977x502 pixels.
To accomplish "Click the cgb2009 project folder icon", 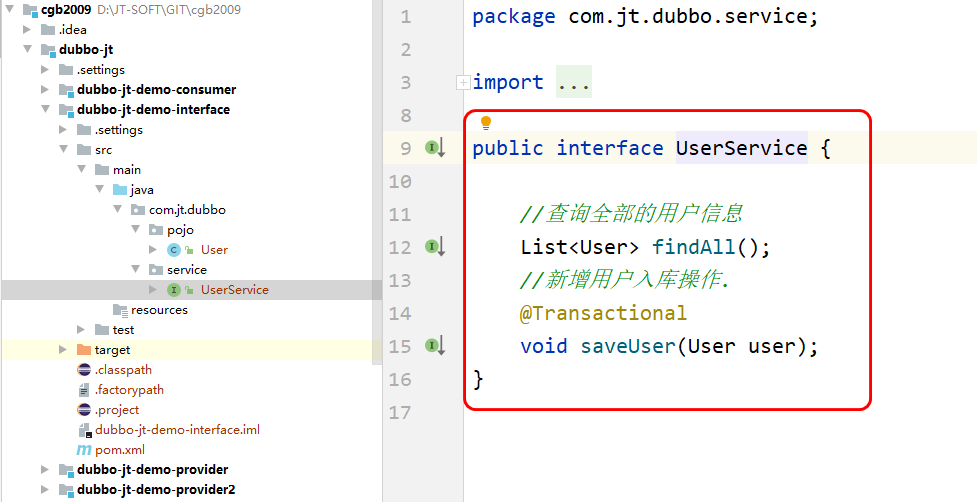I will pyautogui.click(x=31, y=10).
